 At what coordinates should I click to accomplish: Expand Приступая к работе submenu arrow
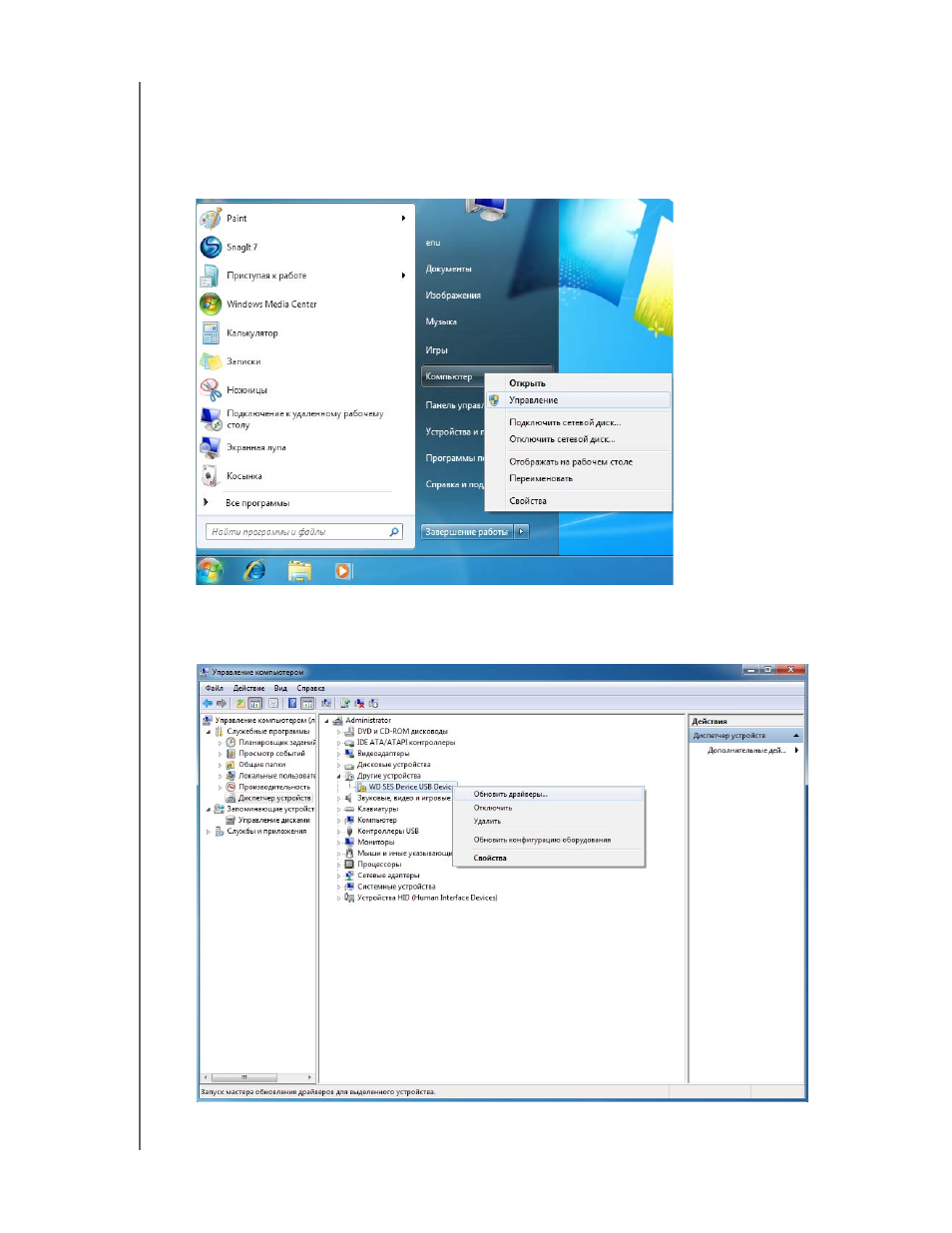click(403, 276)
